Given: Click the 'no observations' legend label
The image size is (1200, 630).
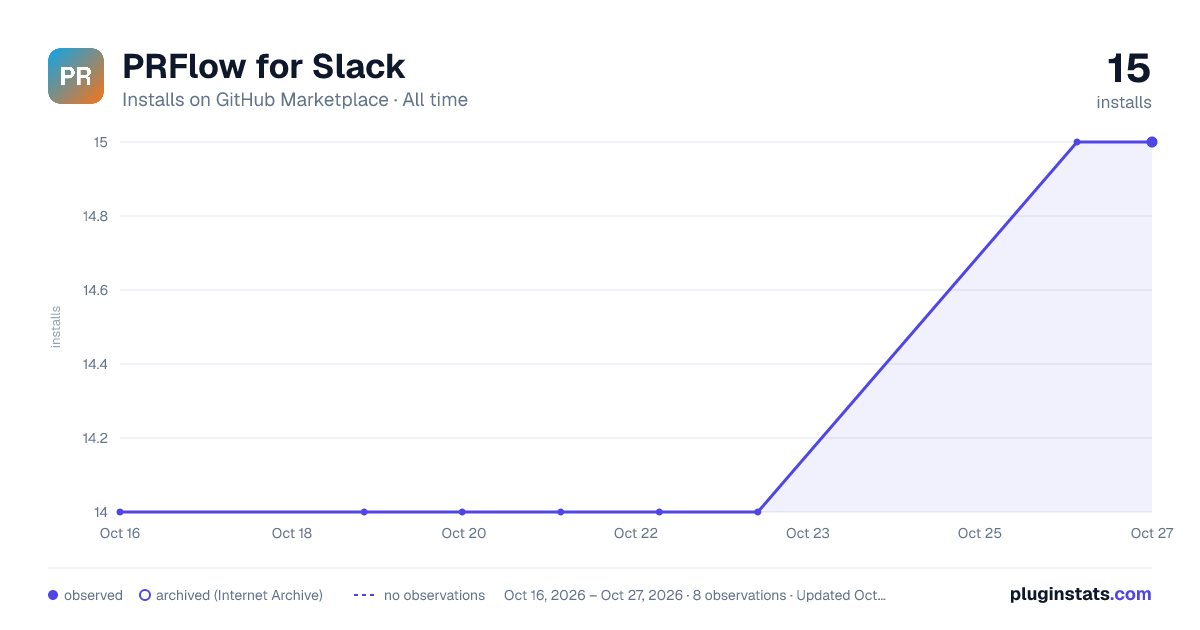Looking at the screenshot, I should [434, 595].
